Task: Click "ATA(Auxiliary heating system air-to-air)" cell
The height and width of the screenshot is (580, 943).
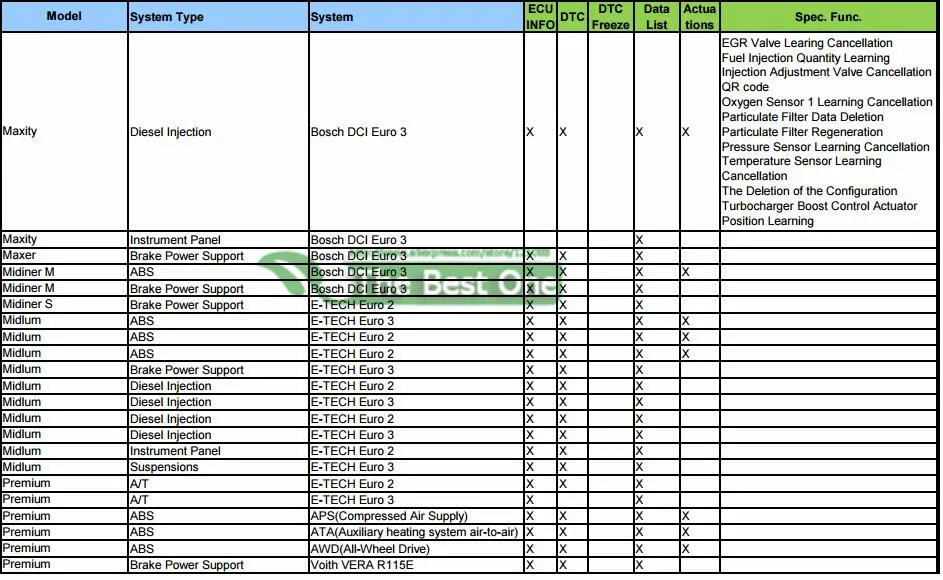Action: click(x=414, y=532)
